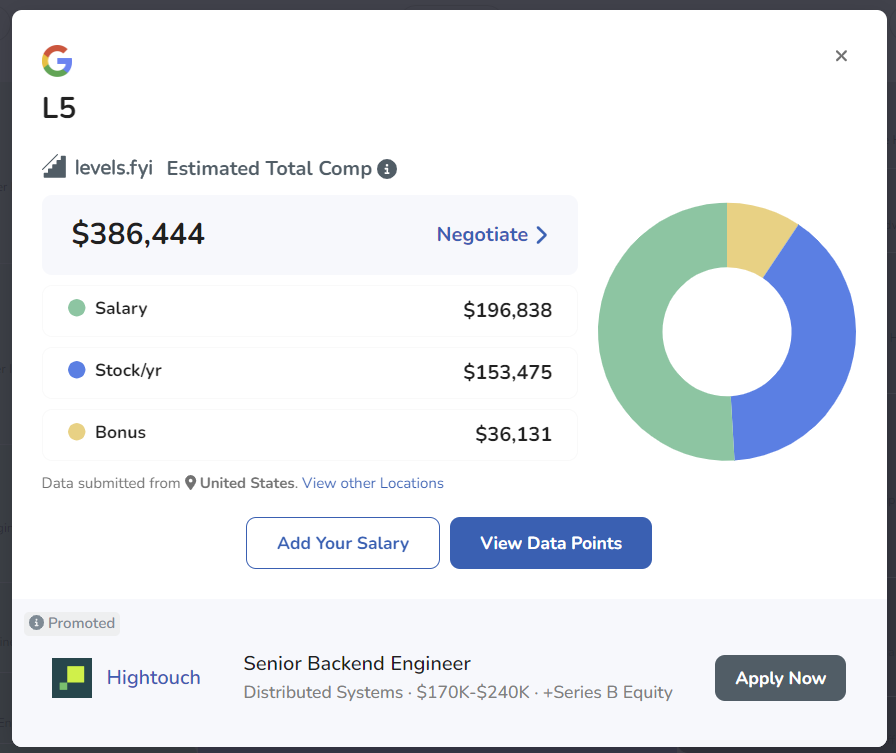Click the levels.fyi staircase logo
The width and height of the screenshot is (896, 753).
click(x=54, y=167)
